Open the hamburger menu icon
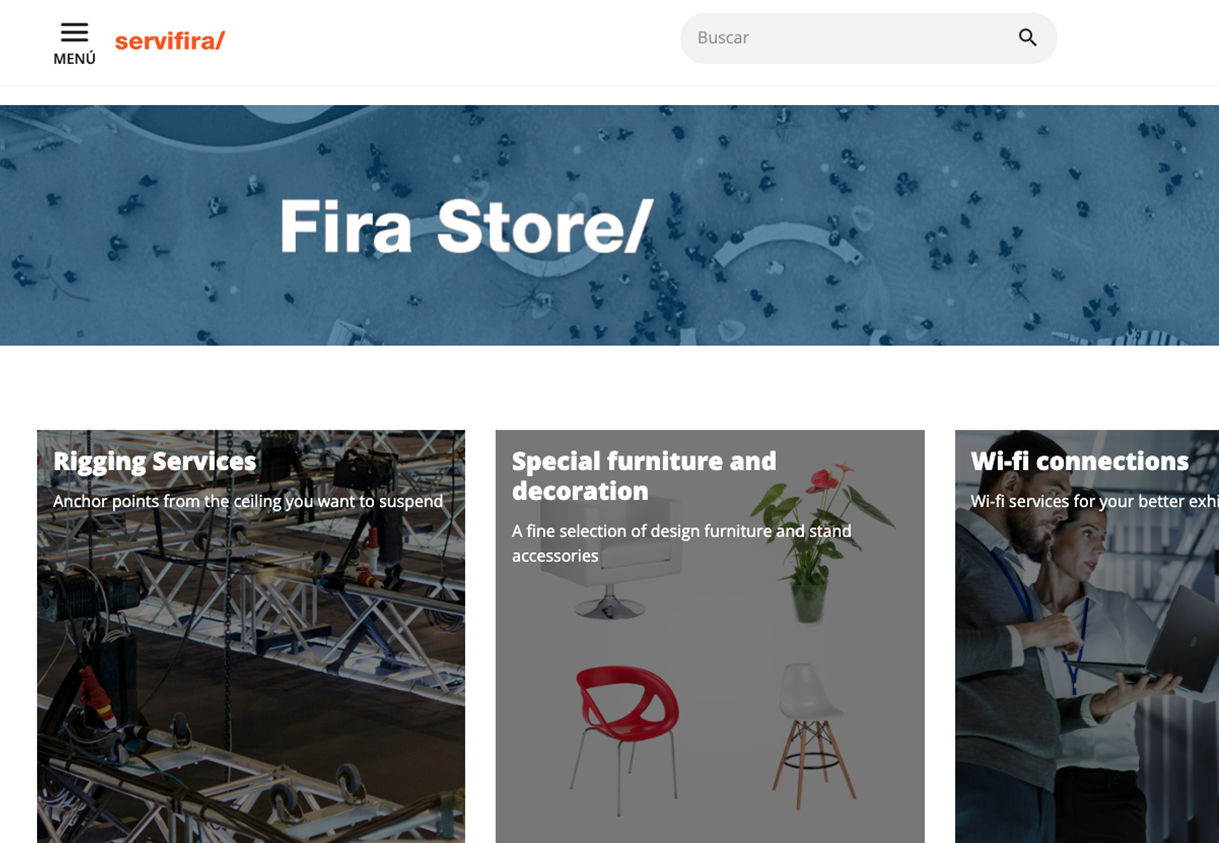Viewport: 1219px width, 843px height. pyautogui.click(x=74, y=33)
